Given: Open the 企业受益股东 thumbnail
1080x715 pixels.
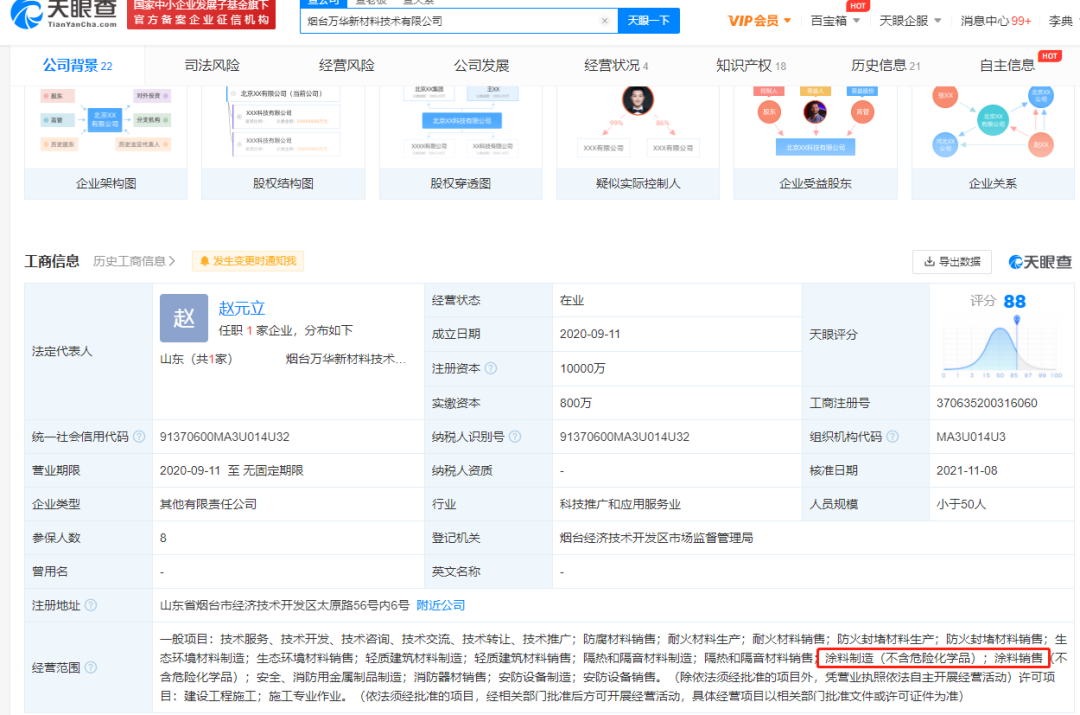Looking at the screenshot, I should (816, 142).
